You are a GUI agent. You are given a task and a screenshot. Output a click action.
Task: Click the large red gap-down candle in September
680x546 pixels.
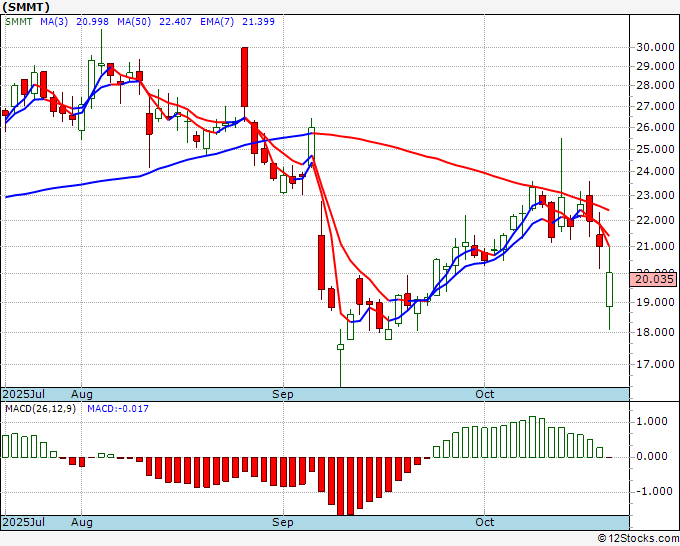(321, 262)
